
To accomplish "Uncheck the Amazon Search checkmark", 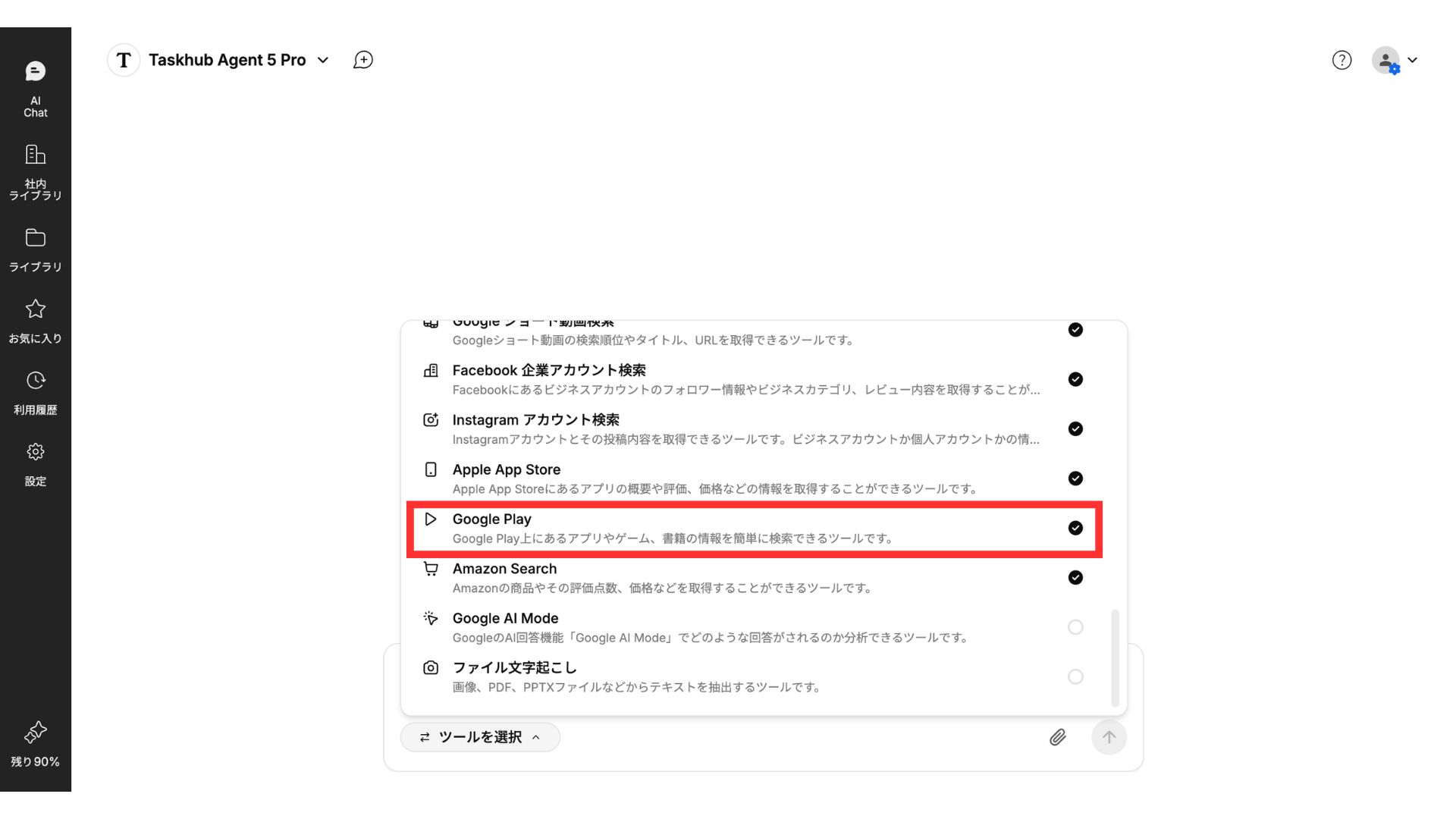I will 1075,578.
